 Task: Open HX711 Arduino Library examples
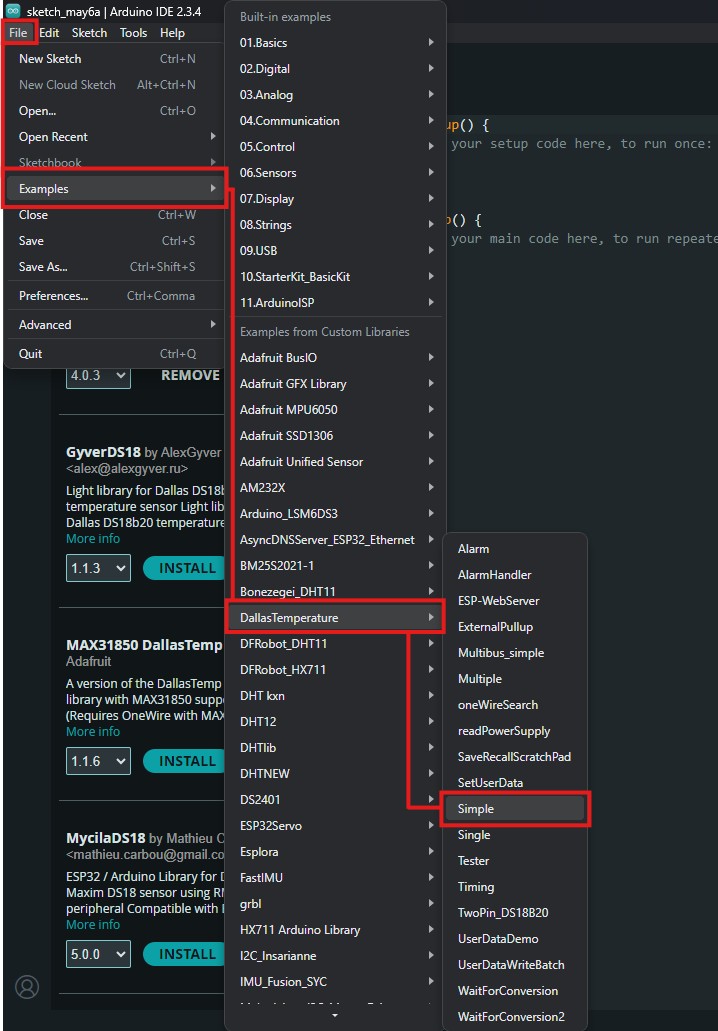[336, 930]
